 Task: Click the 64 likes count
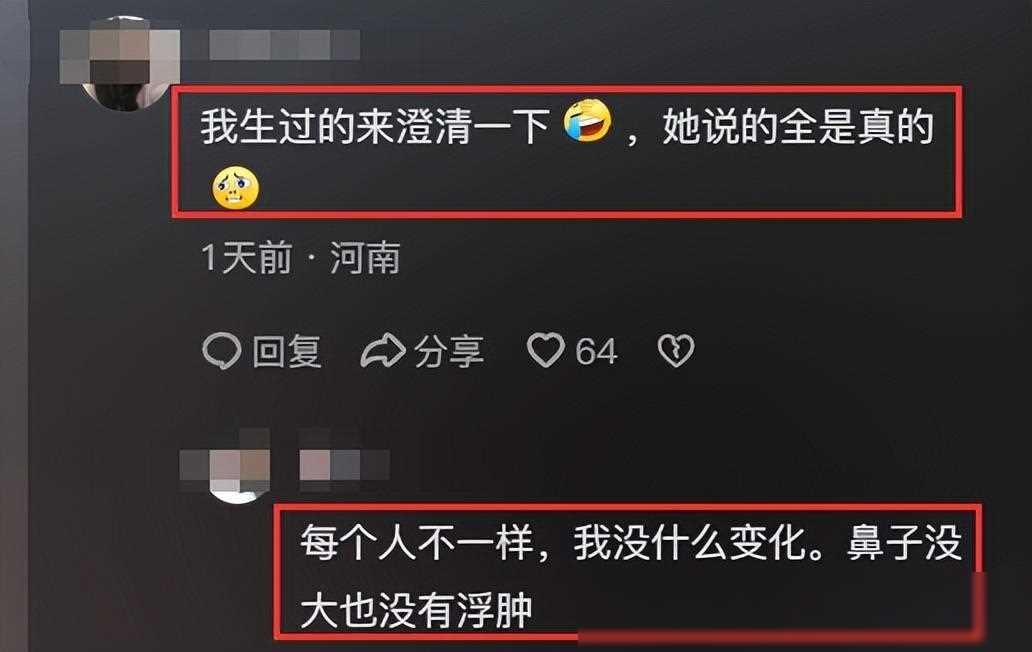coord(596,351)
